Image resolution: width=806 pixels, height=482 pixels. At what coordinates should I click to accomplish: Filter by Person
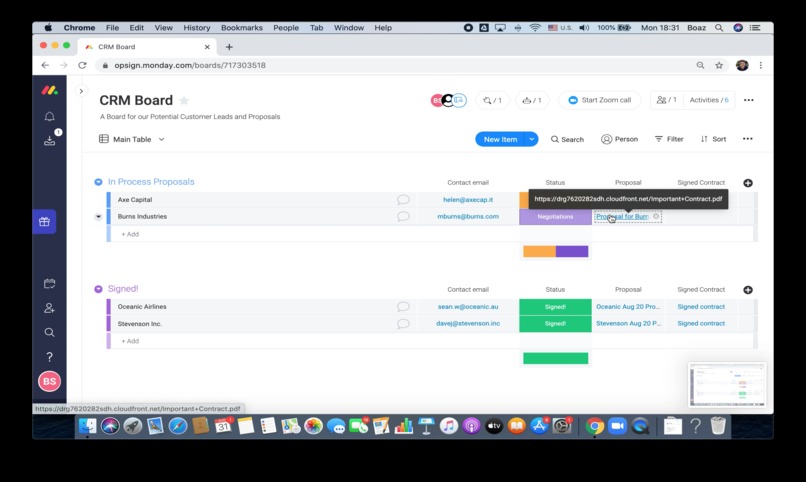(619, 139)
